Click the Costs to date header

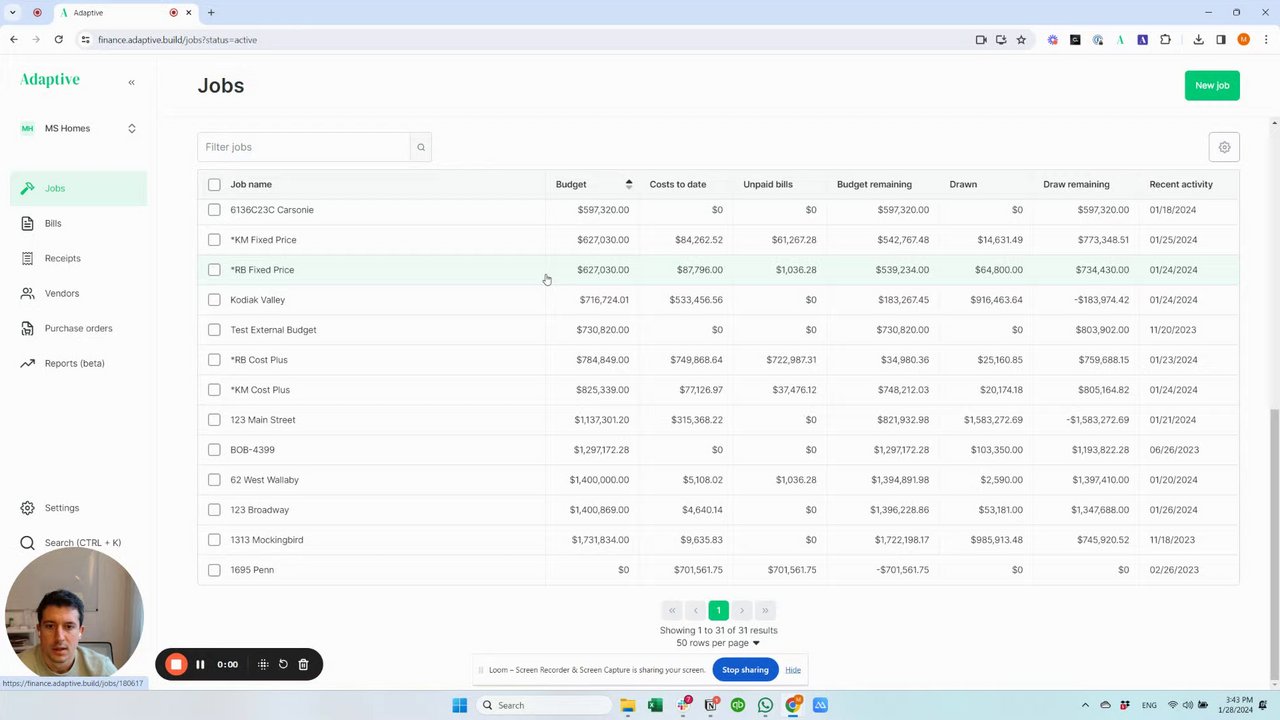[x=677, y=184]
